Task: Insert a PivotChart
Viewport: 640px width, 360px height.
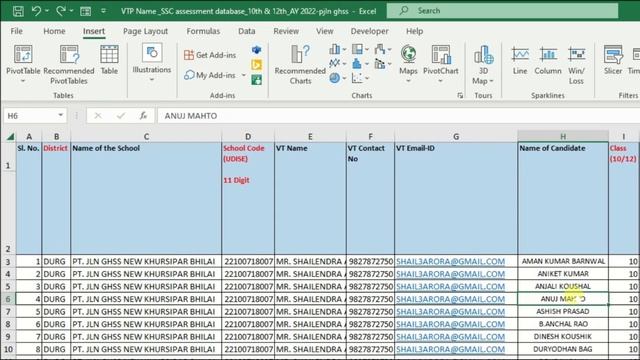Action: coord(441,64)
